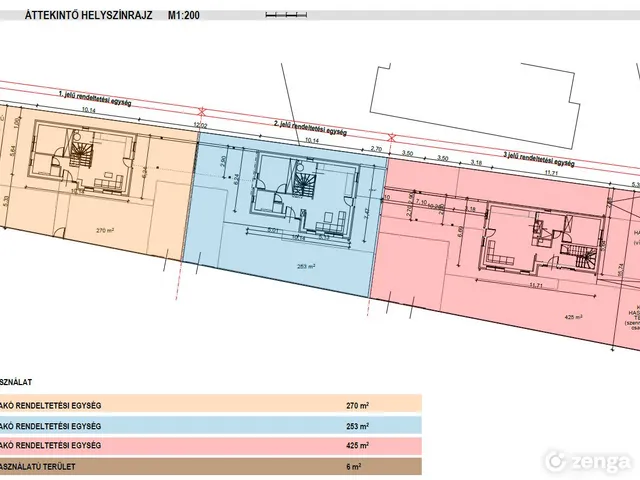Click the blue legend bar
Viewport: 640px width, 480px height.
211,426
